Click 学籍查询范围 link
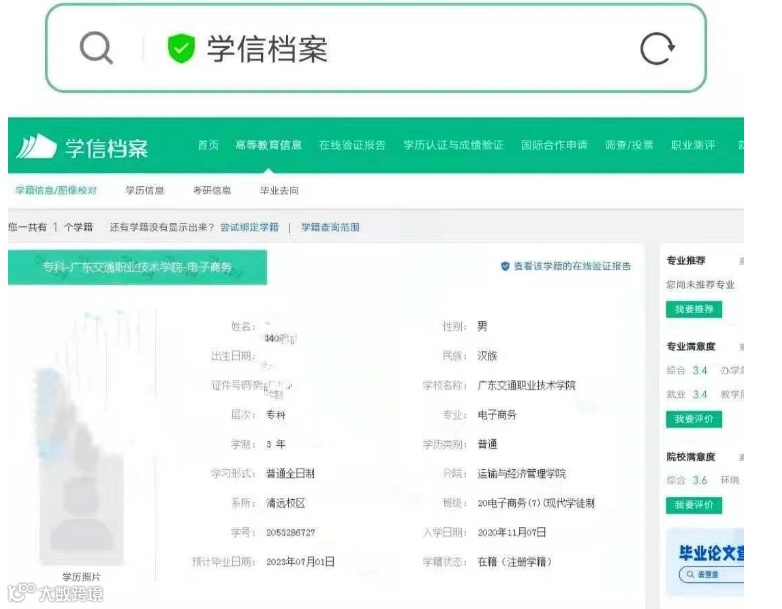Image resolution: width=782 pixels, height=609 pixels. (330, 227)
